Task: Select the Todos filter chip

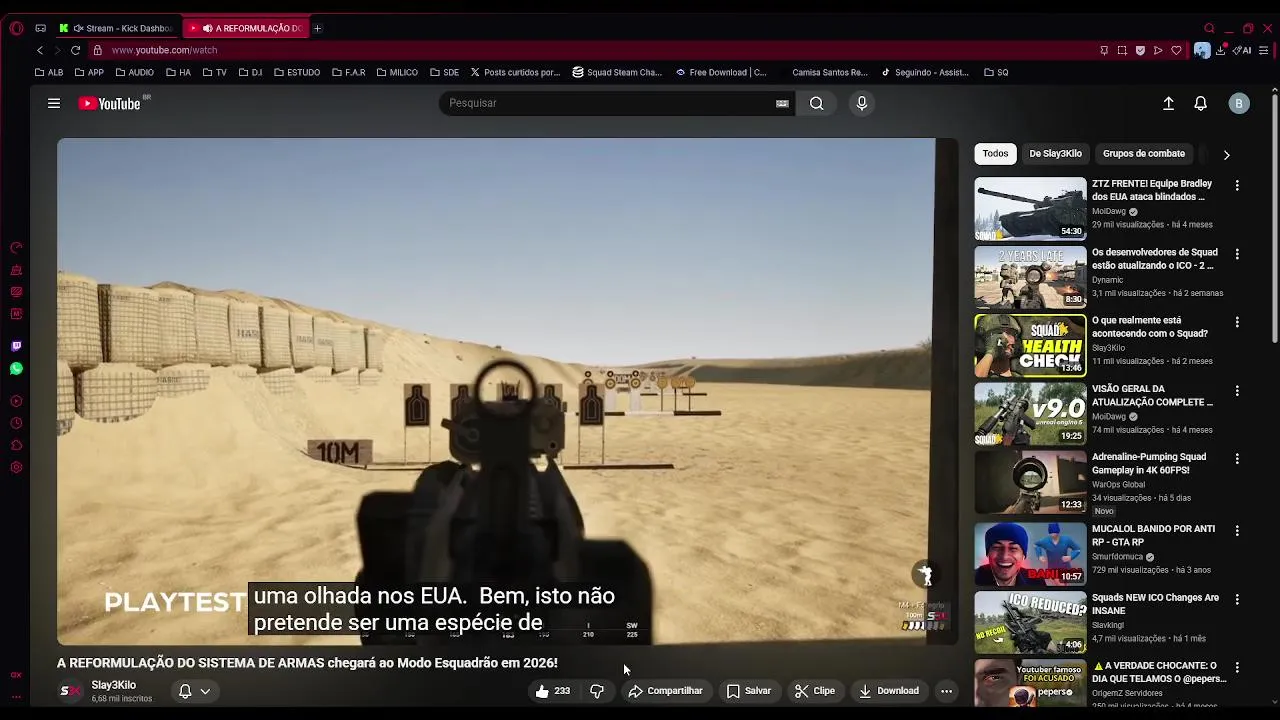Action: (995, 154)
